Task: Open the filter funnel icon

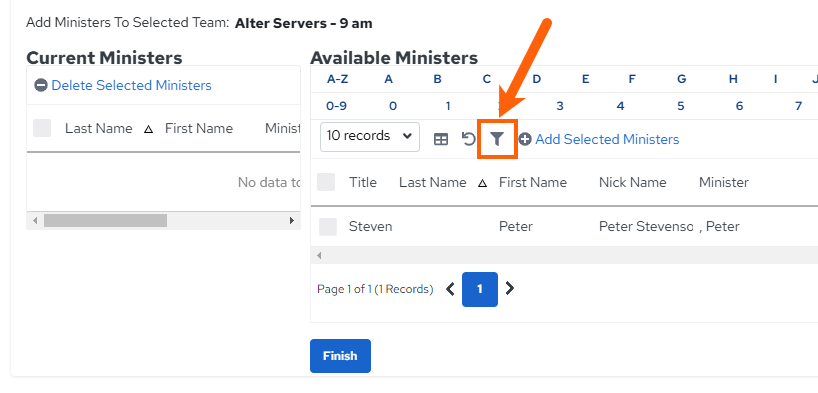Action: pyautogui.click(x=497, y=139)
